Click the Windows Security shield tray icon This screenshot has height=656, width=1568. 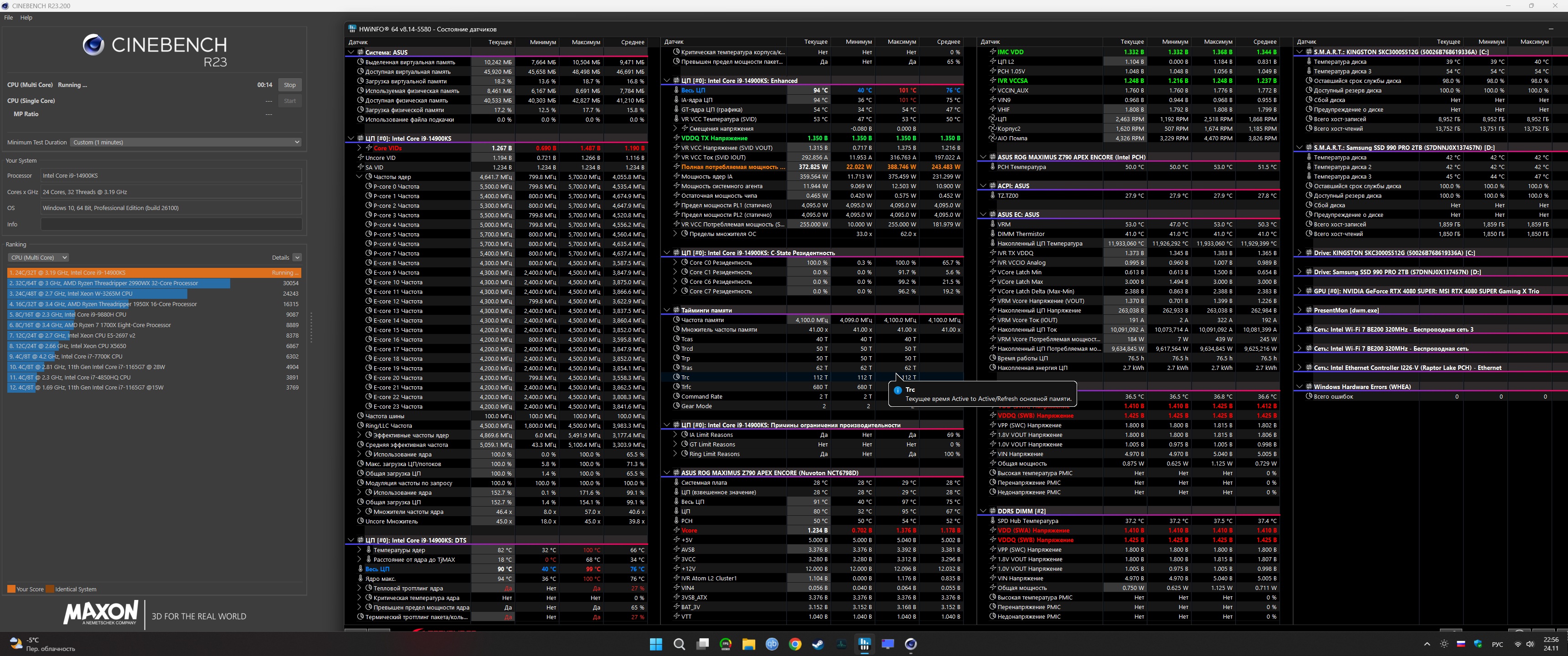pyautogui.click(x=1478, y=644)
